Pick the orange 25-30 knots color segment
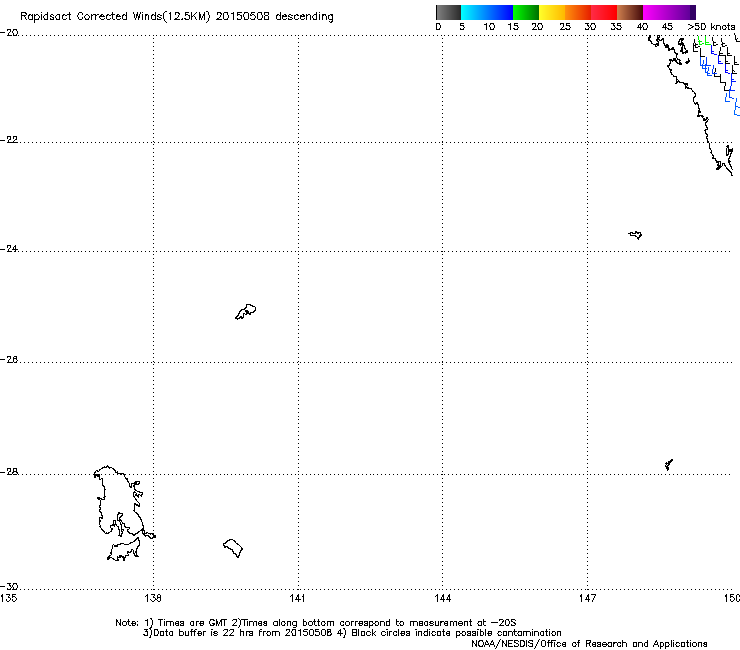Screen dimensions: 740x650 coord(578,12)
